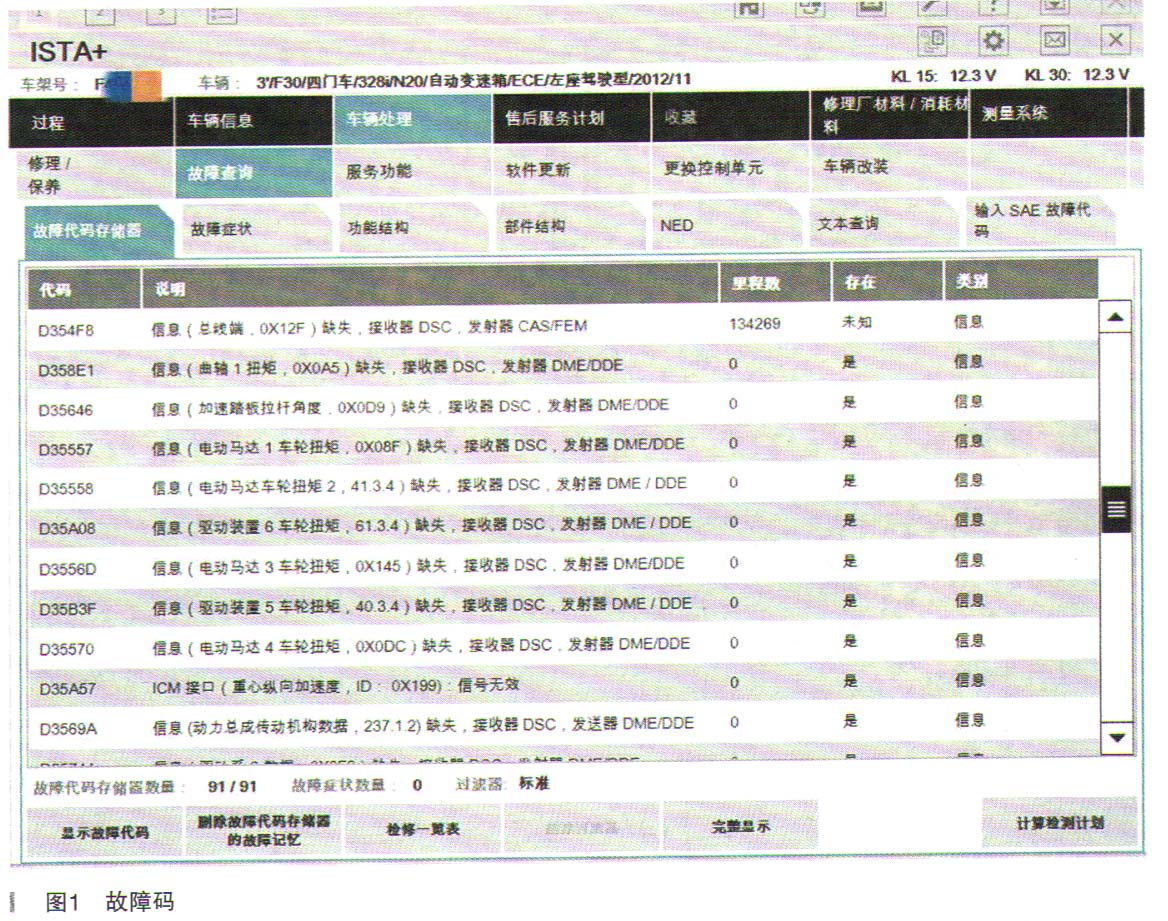Select fault code row D35570
The image size is (1168, 921).
[x=562, y=645]
